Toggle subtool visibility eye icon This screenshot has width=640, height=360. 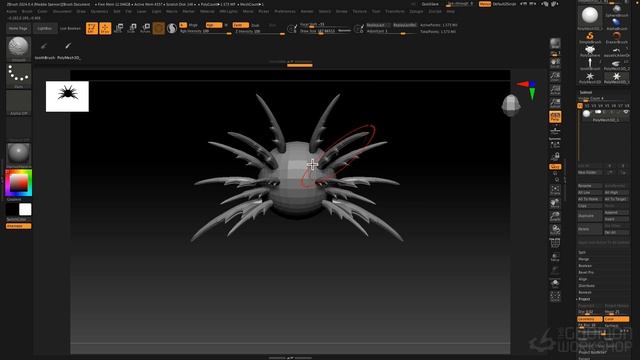[x=626, y=112]
